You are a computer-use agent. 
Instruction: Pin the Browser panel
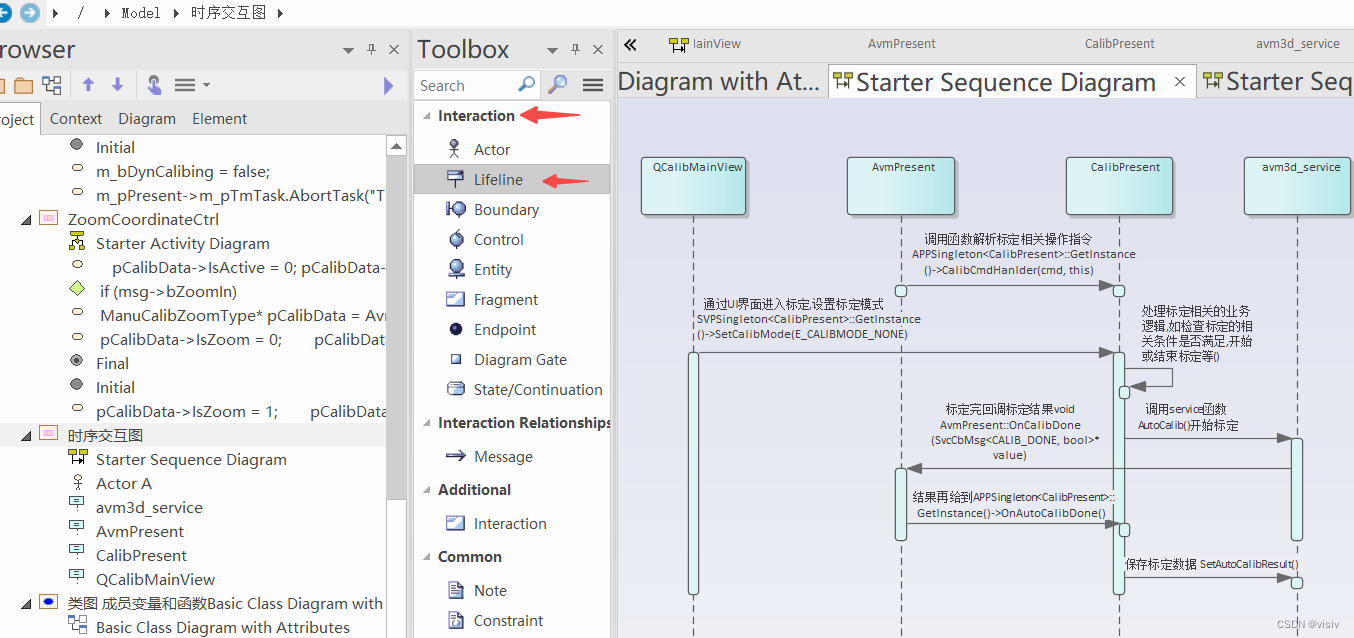point(371,49)
